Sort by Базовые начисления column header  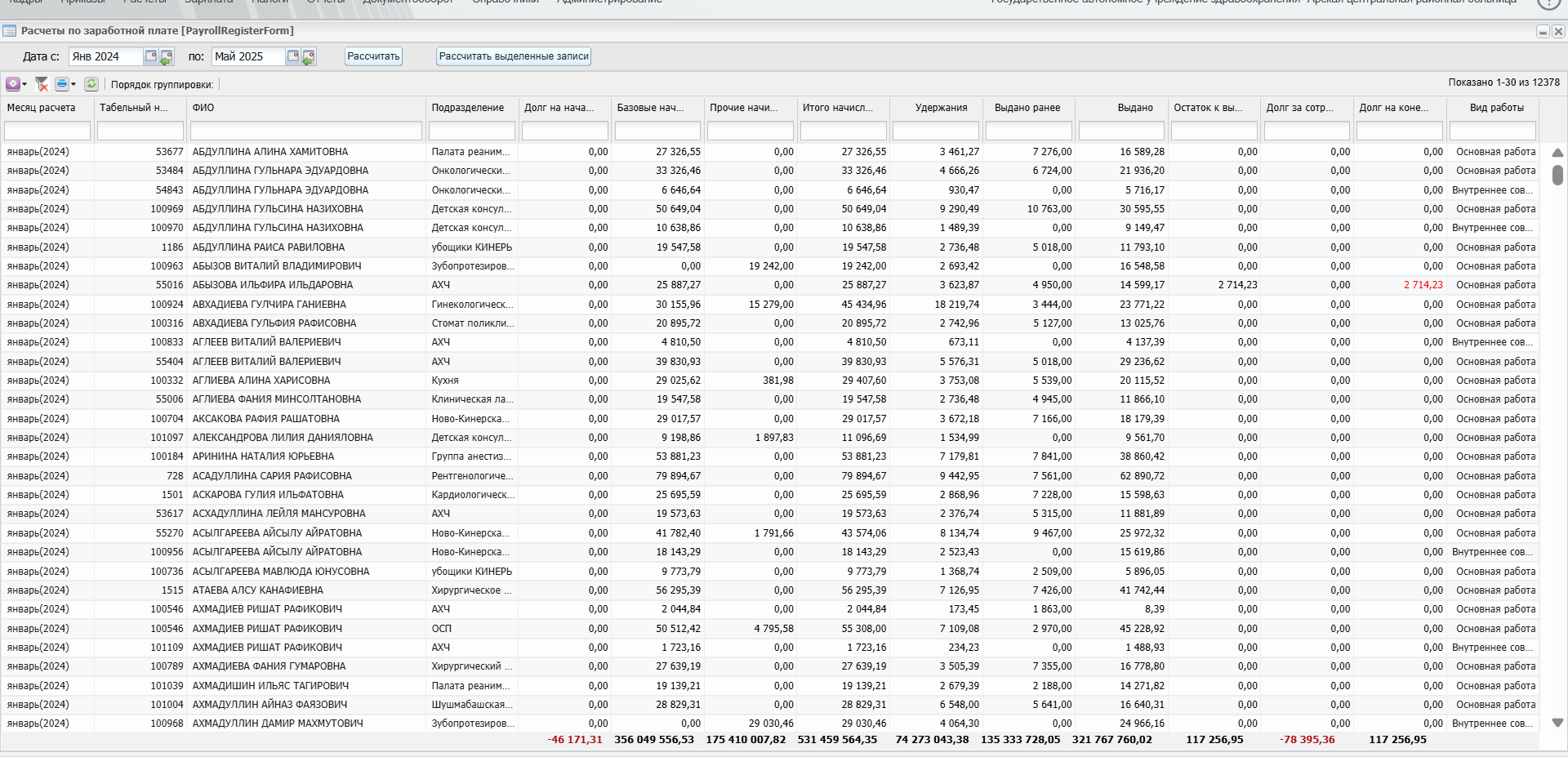pyautogui.click(x=657, y=108)
